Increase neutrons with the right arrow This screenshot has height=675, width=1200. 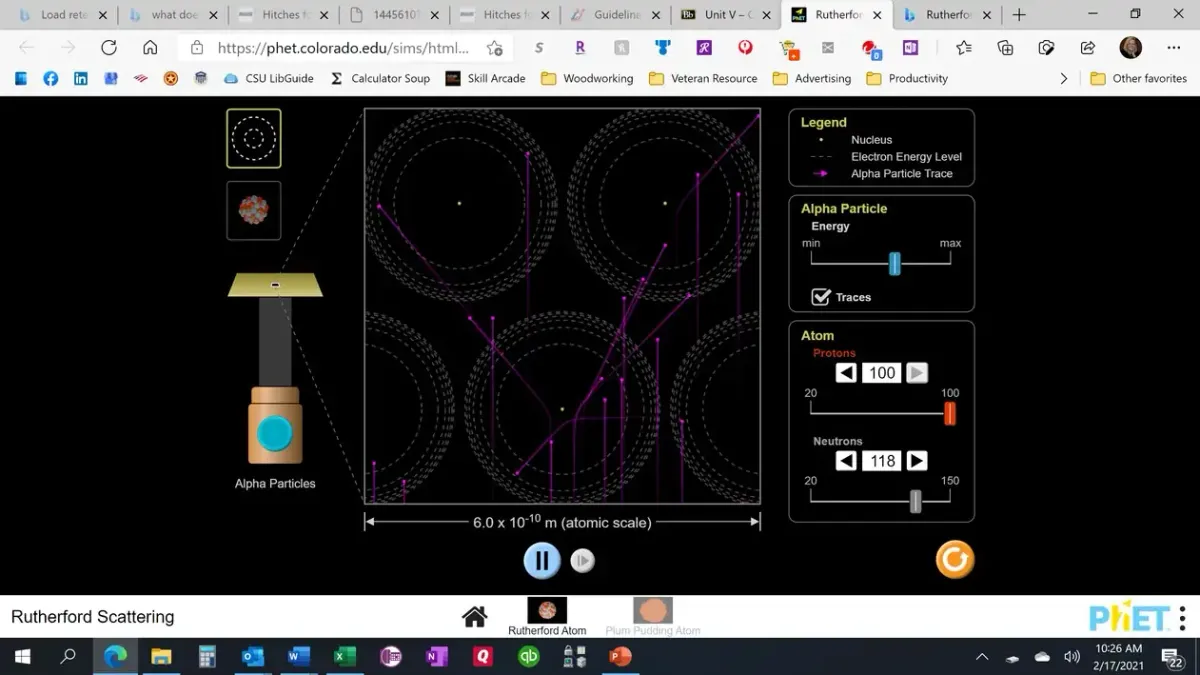coord(917,461)
